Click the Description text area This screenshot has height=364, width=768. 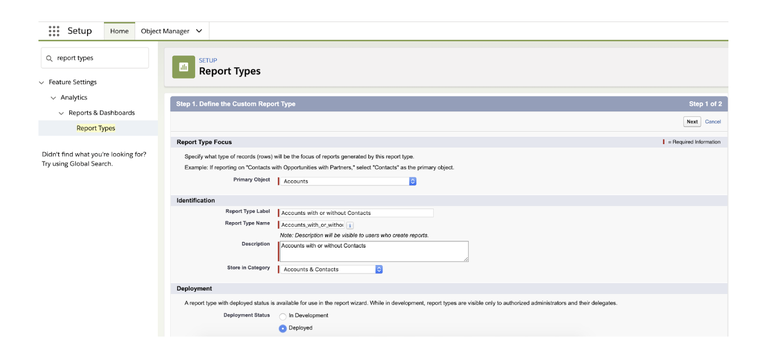tap(374, 251)
